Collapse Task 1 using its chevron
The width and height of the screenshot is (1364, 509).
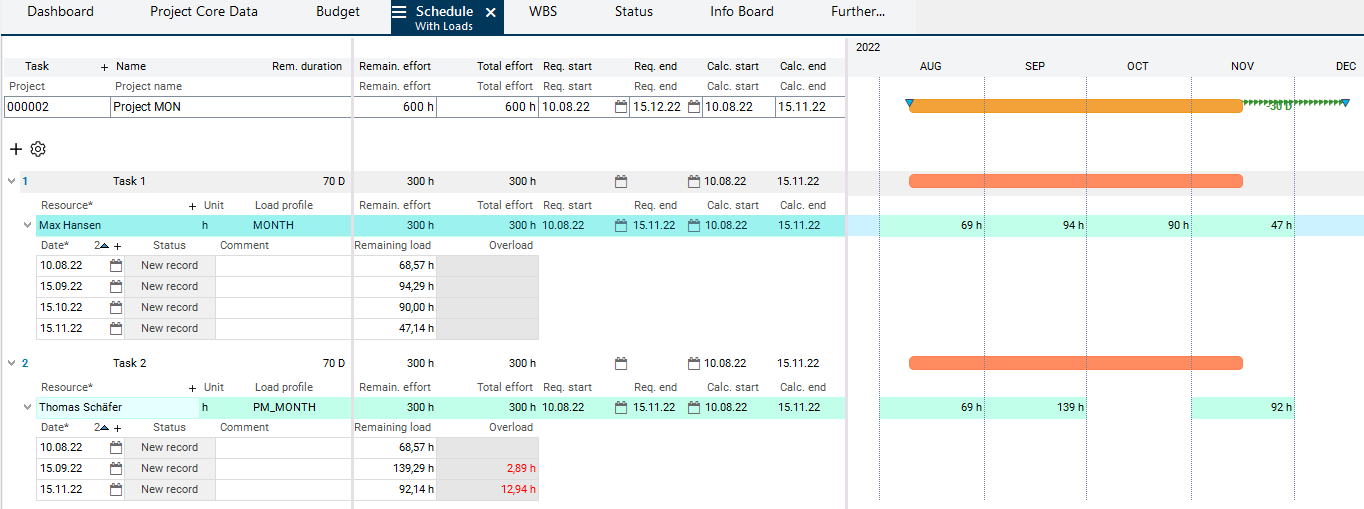coord(12,181)
